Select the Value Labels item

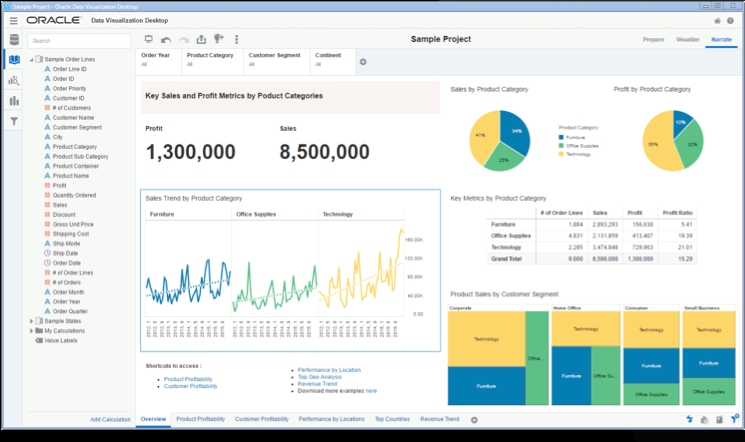61,340
